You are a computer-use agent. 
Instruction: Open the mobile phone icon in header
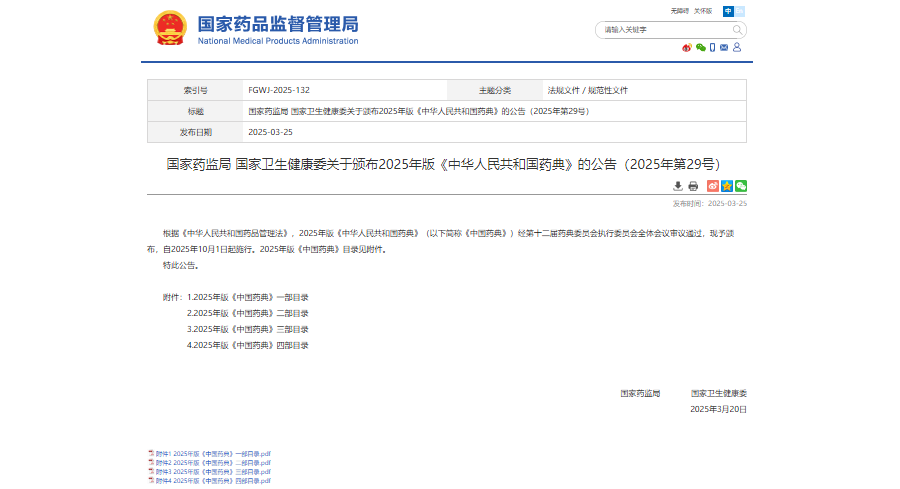(x=712, y=48)
